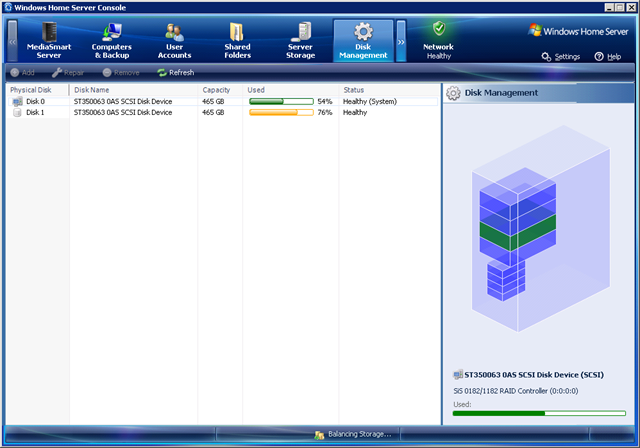The width and height of the screenshot is (640, 448).
Task: Click the Disk 0 system disk icon
Action: (17, 101)
